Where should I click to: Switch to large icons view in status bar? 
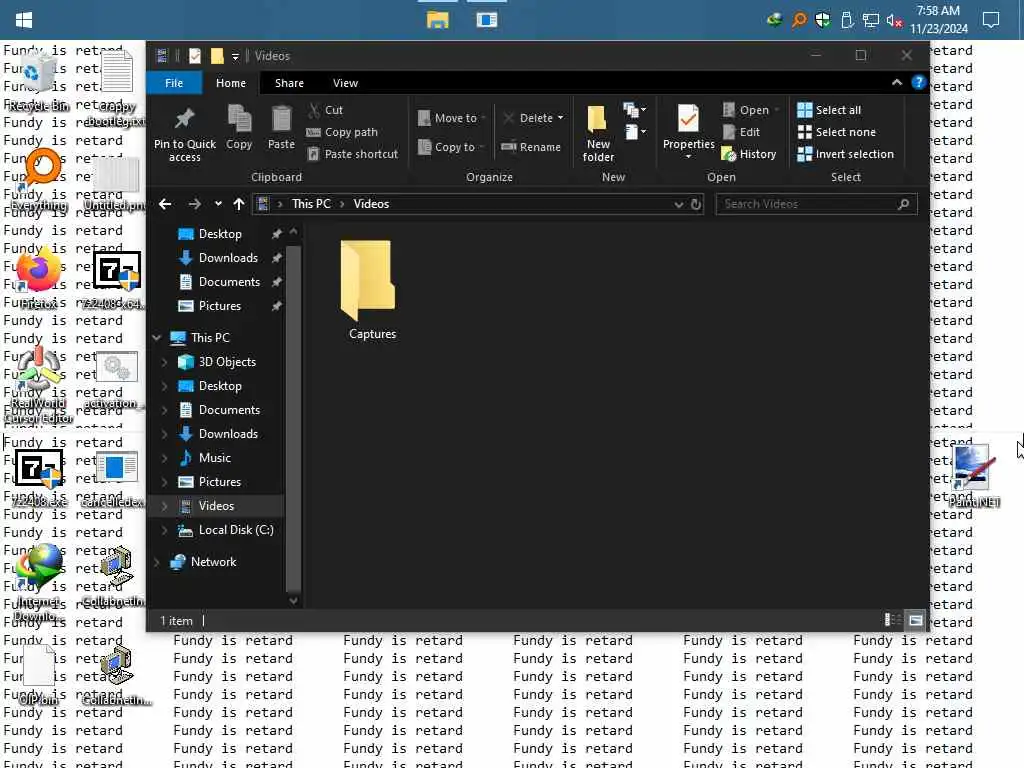pos(916,620)
